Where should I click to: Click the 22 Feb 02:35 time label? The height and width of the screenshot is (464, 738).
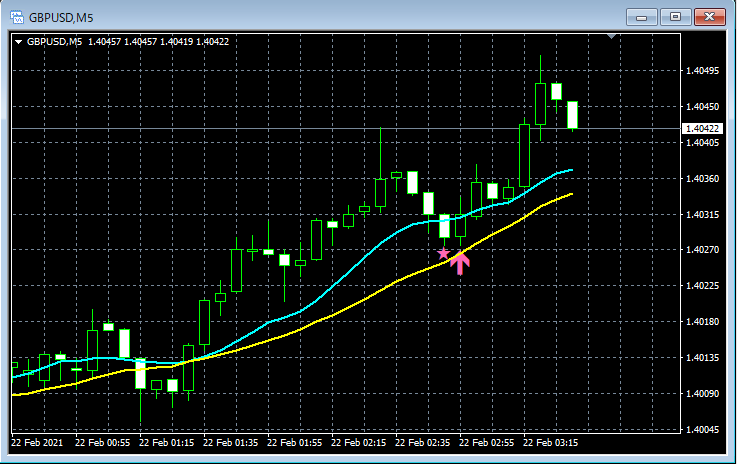tap(422, 443)
